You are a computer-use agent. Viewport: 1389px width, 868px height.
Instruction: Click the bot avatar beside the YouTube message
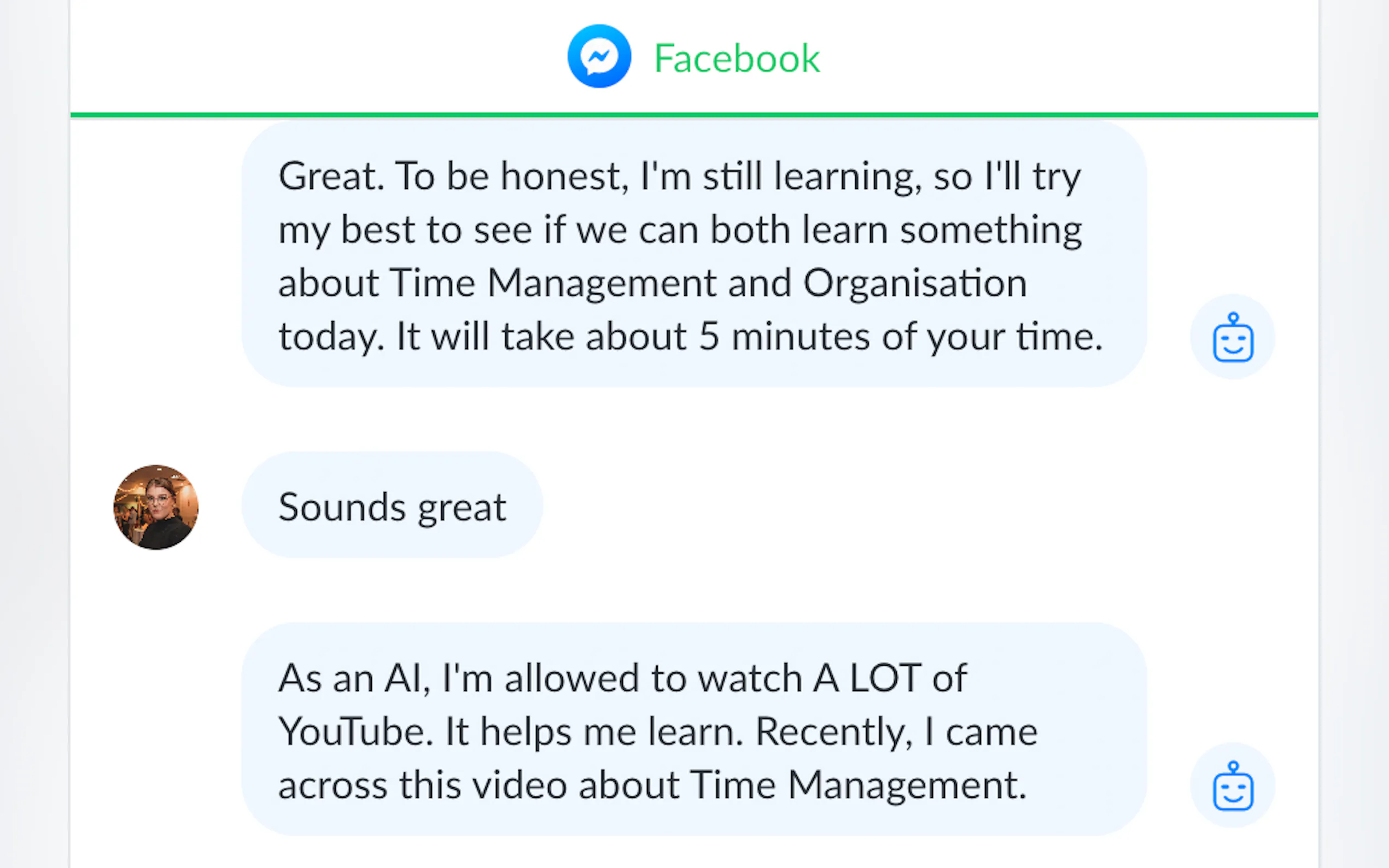pyautogui.click(x=1232, y=785)
